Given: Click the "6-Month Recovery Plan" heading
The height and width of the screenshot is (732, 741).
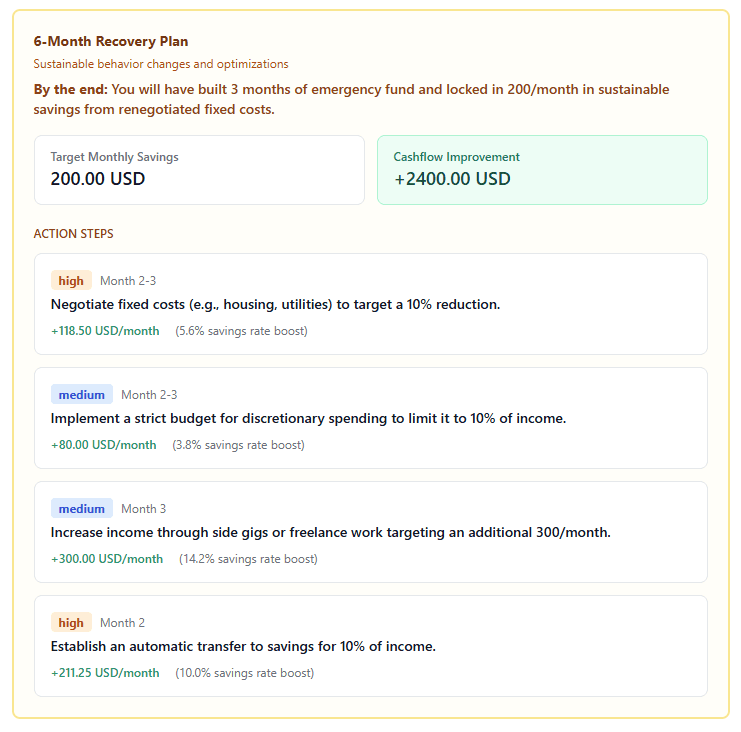Looking at the screenshot, I should [111, 42].
